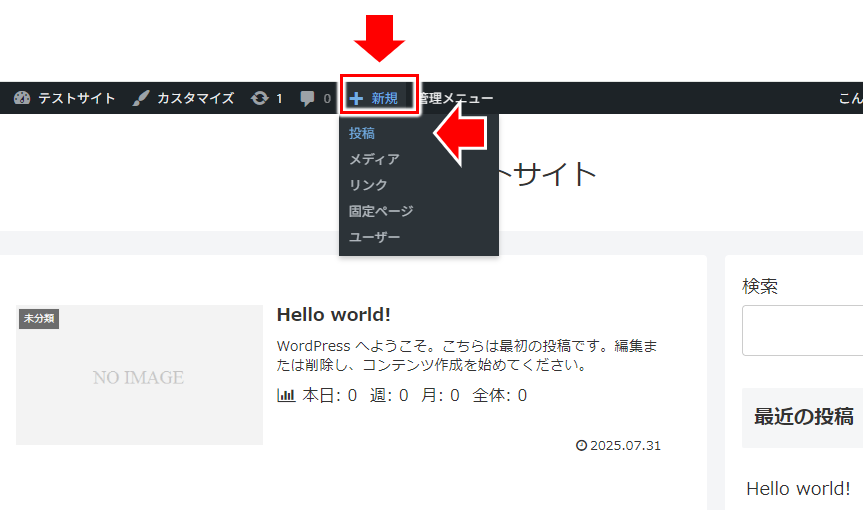
Task: Open the Hello world! post title
Action: tap(334, 314)
